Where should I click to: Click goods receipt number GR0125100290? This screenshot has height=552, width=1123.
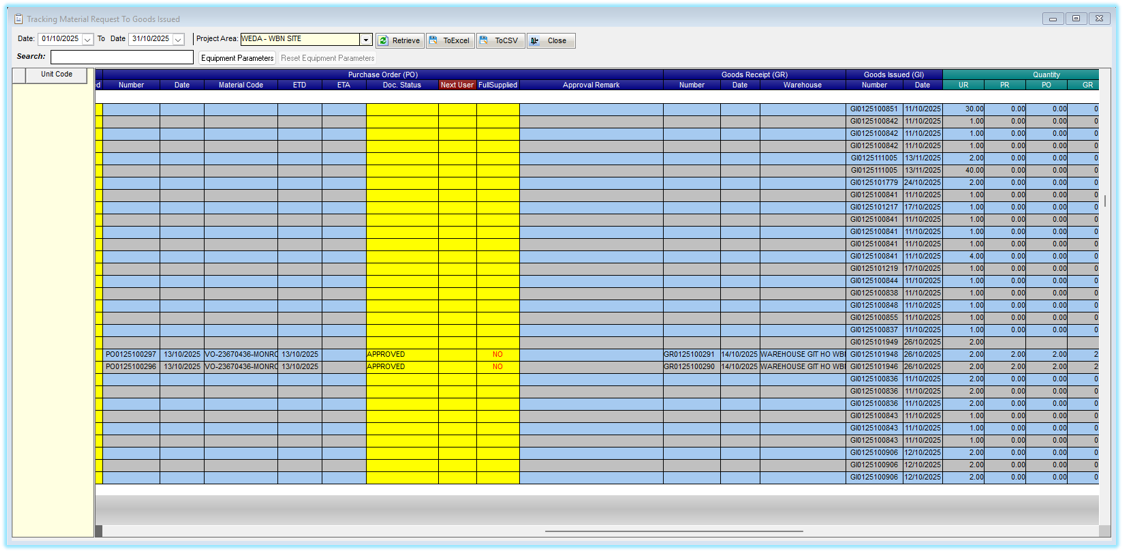[x=692, y=367]
